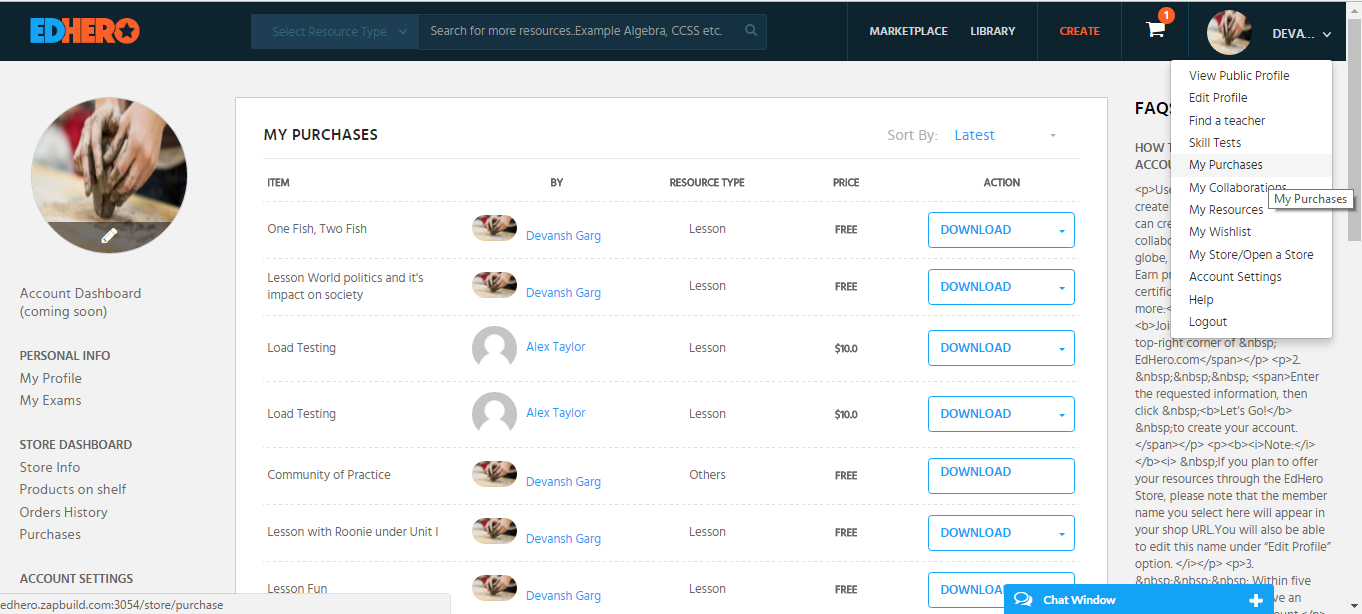
Task: Expand download arrow for Lesson with Roonie
Action: (1061, 533)
